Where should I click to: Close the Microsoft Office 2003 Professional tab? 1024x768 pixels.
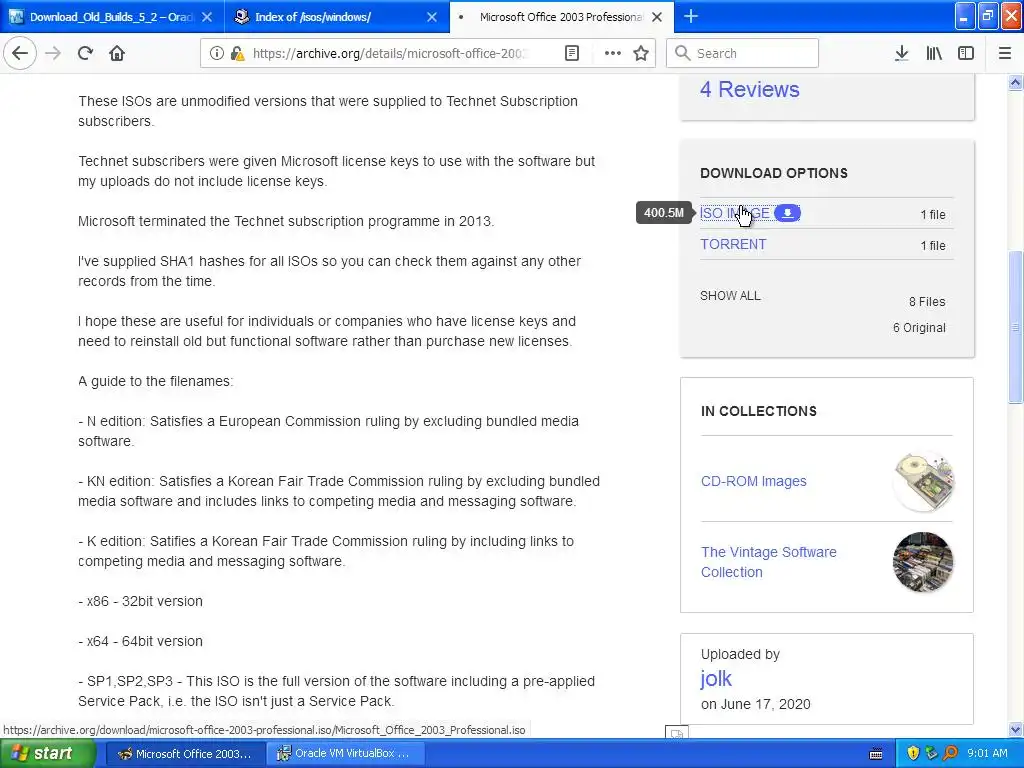click(657, 17)
